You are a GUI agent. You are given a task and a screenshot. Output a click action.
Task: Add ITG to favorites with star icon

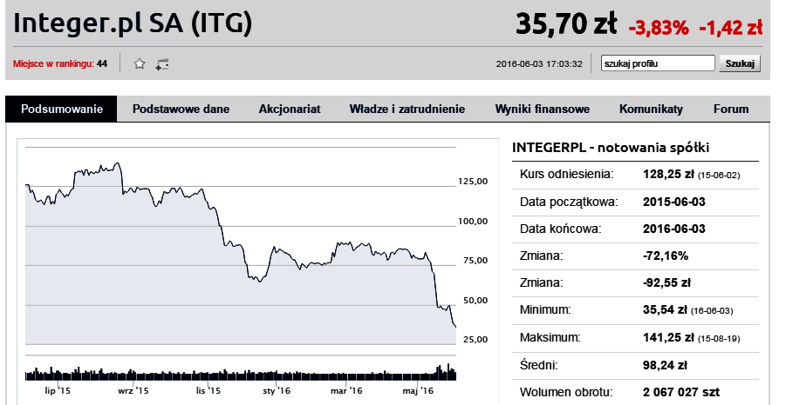coord(139,64)
